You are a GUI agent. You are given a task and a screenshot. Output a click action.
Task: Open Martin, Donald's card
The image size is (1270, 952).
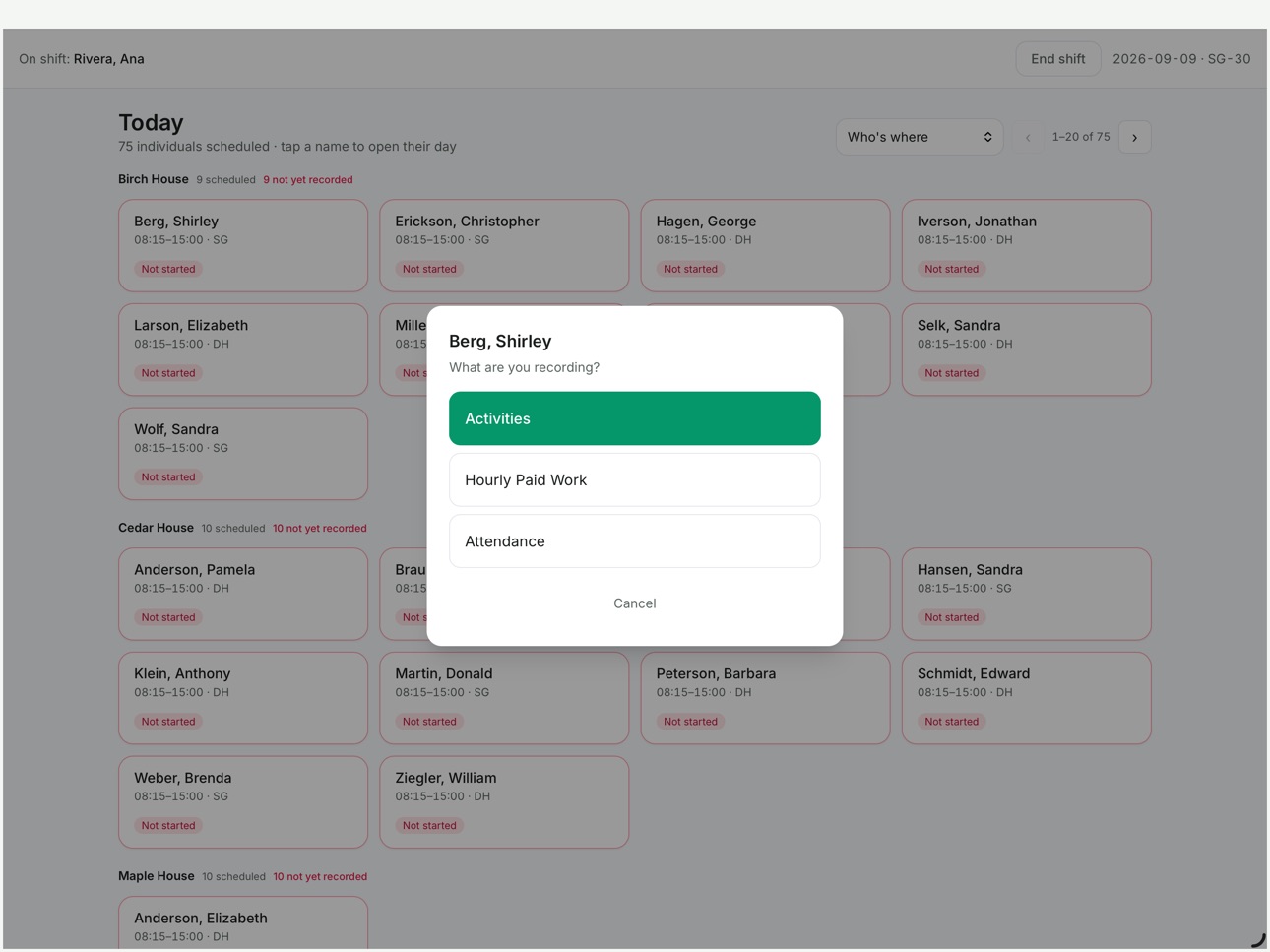tap(504, 698)
